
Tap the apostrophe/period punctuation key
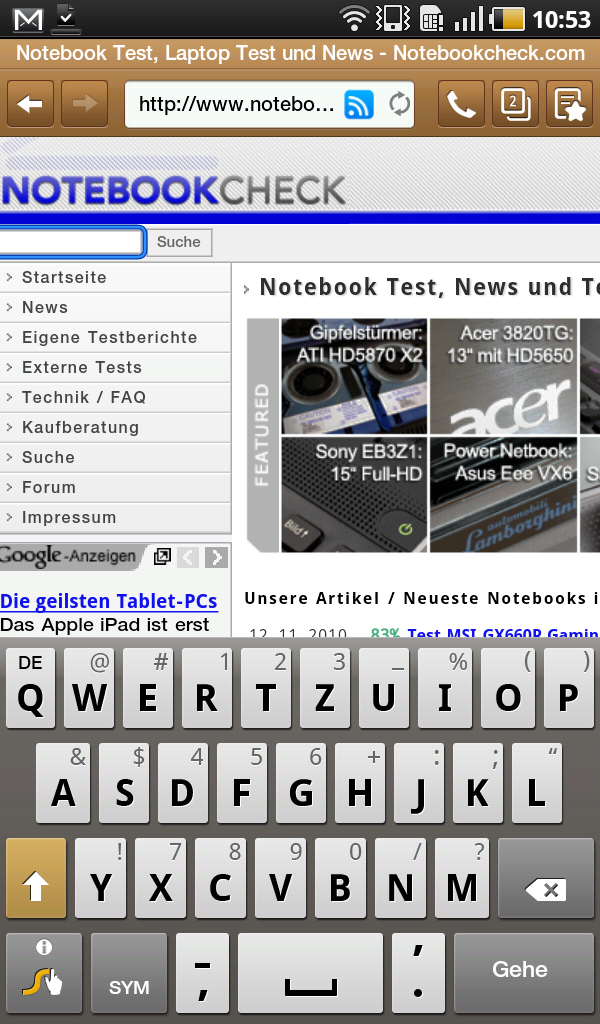[418, 972]
